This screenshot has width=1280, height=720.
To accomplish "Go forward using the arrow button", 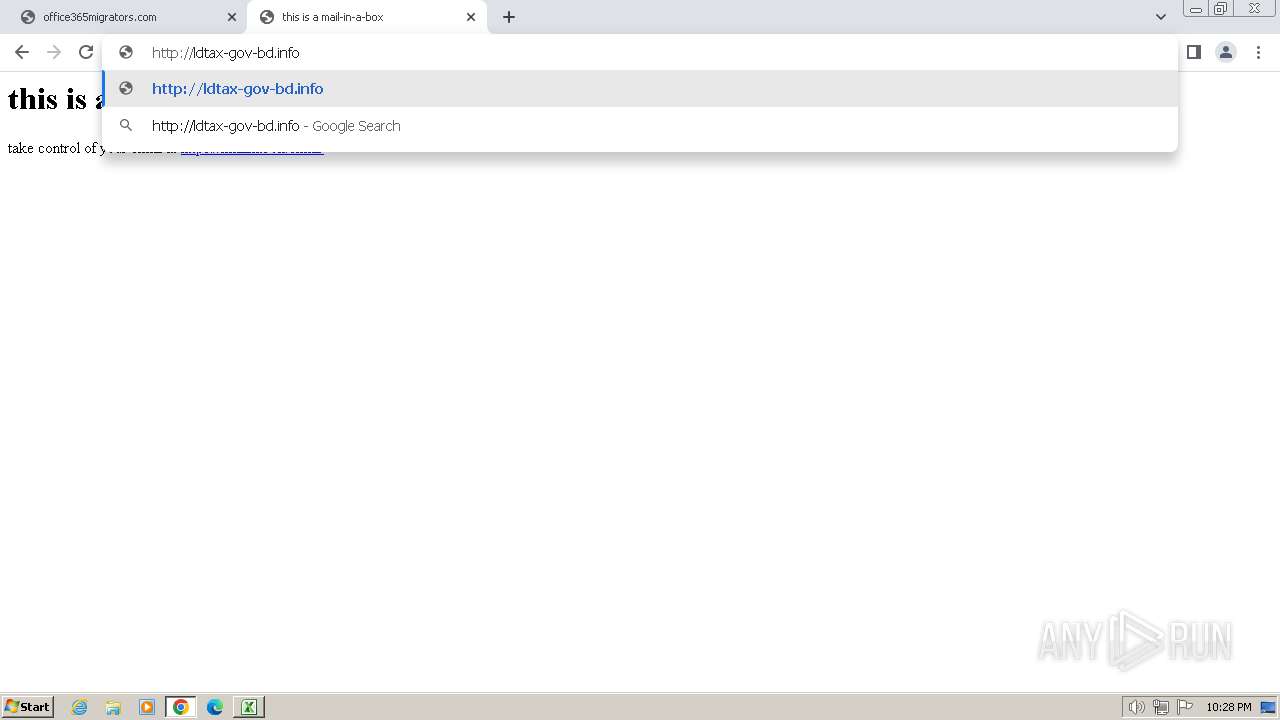I will [54, 52].
